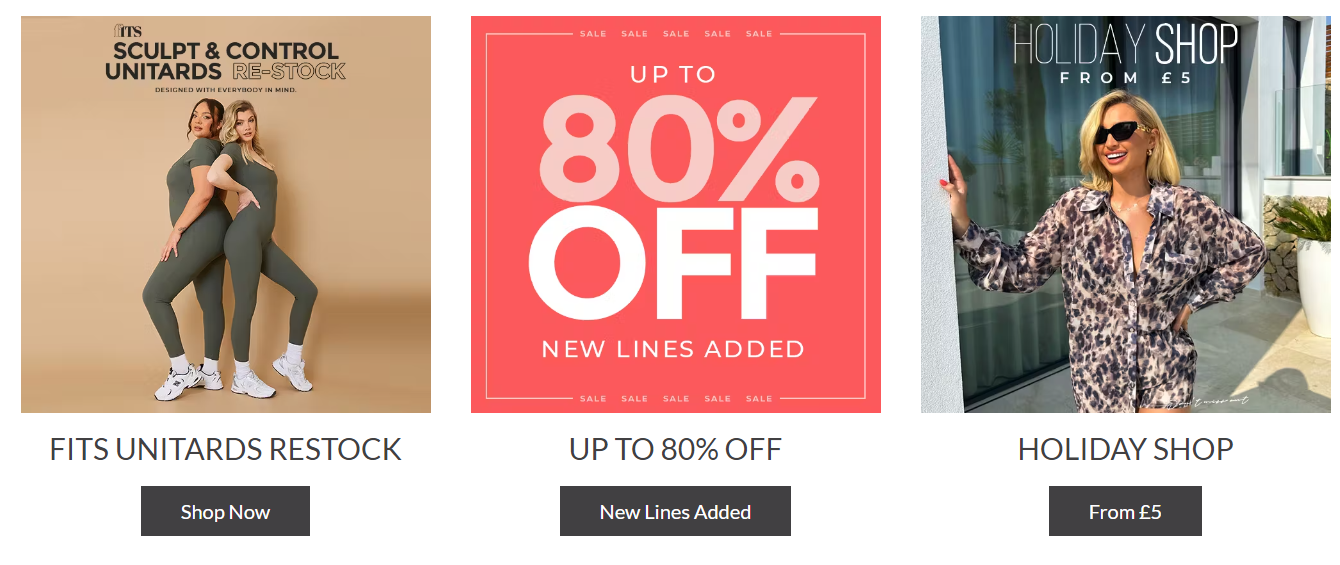Click the HOLIDAY SHOP overlay title on photo
Image resolution: width=1340 pixels, height=565 pixels.
[x=1126, y=44]
